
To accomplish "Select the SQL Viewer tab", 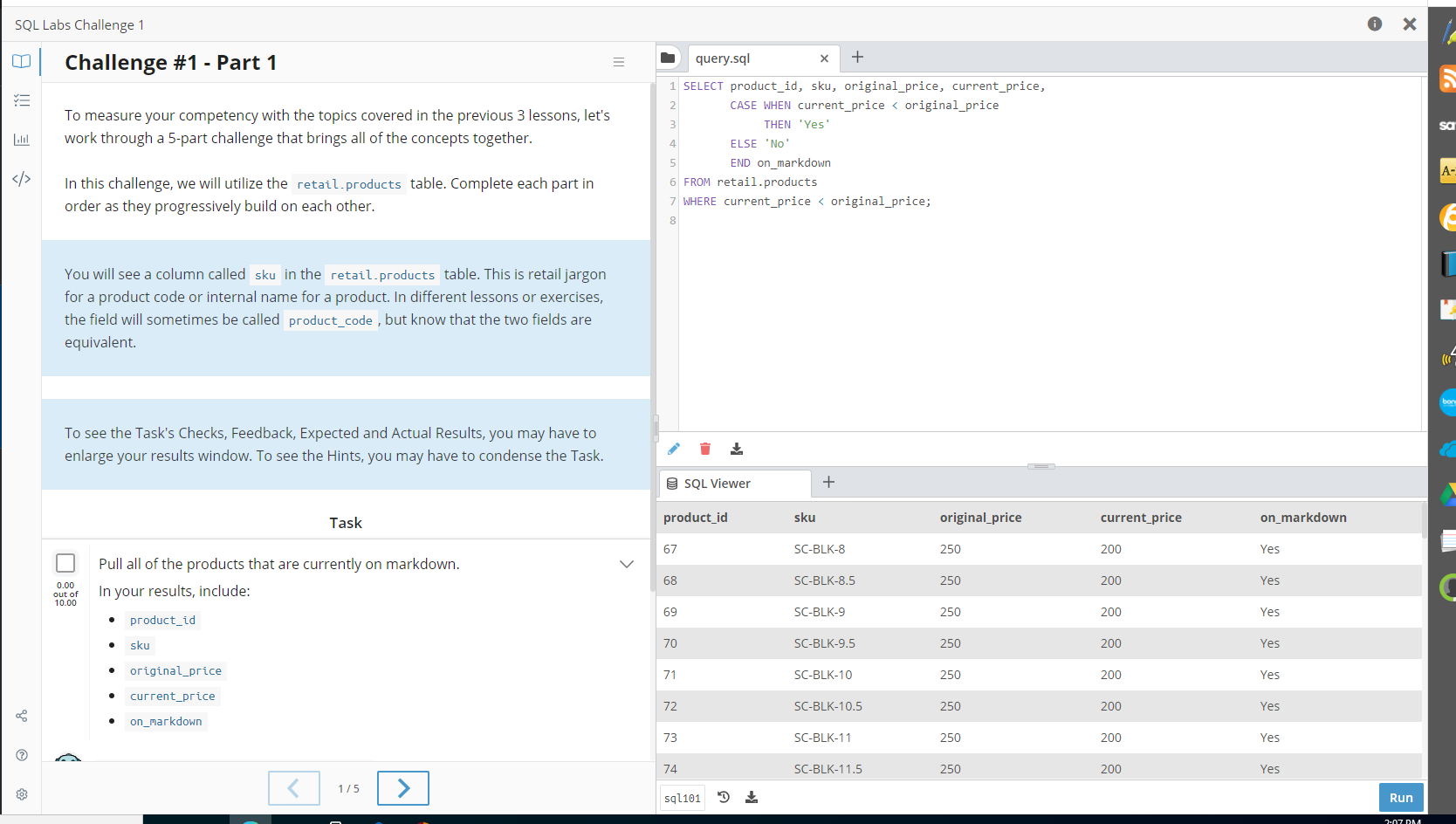I will (x=716, y=483).
